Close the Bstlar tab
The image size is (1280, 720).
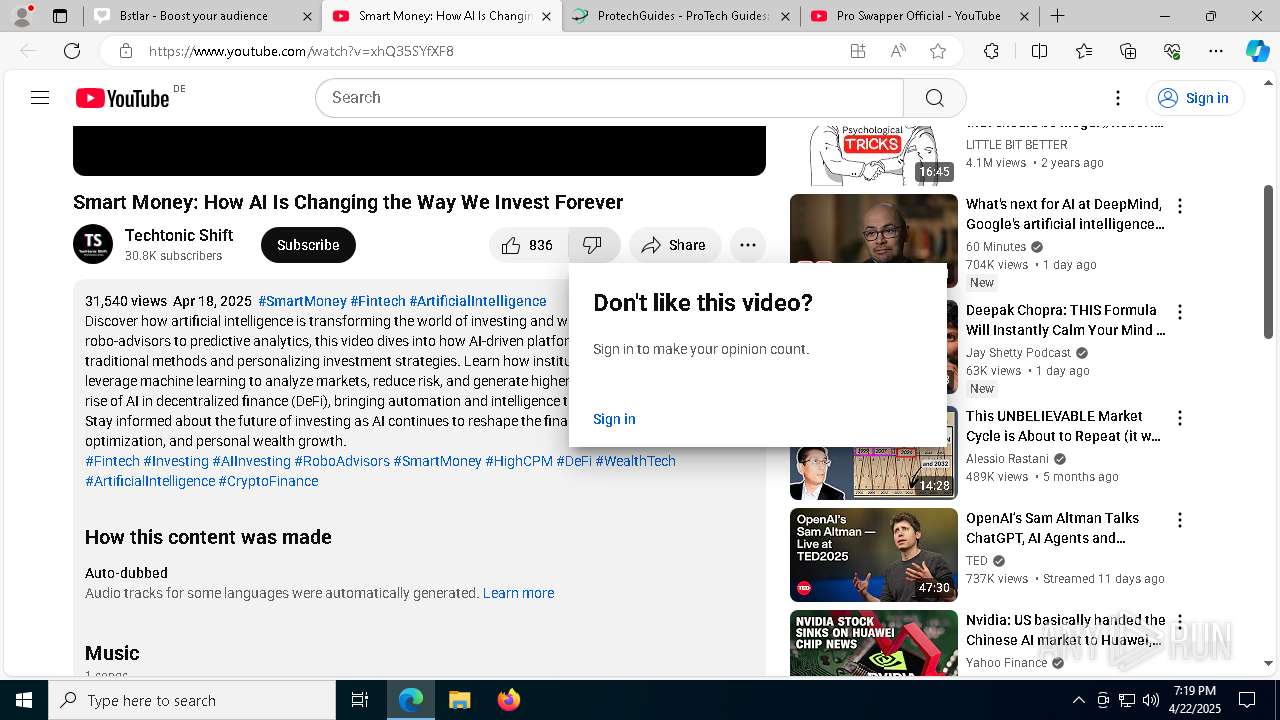(x=306, y=16)
